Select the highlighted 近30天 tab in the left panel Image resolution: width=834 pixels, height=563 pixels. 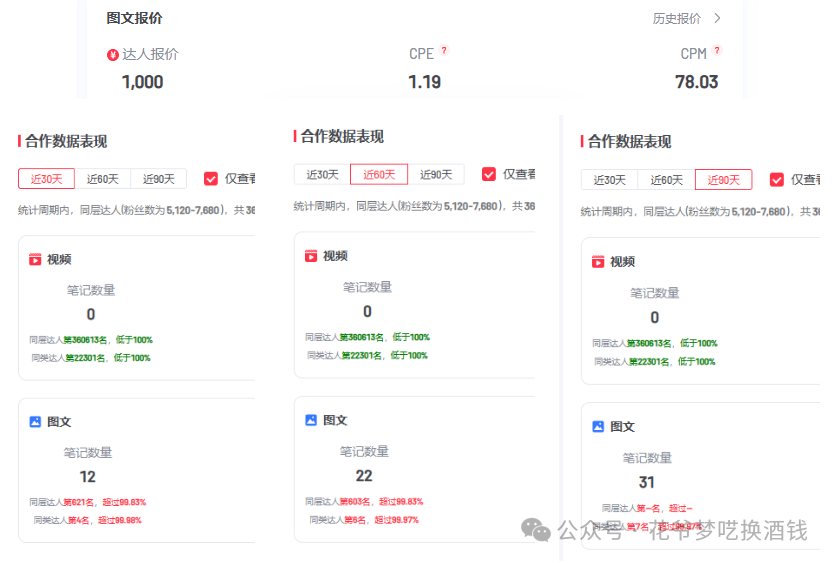click(x=46, y=179)
